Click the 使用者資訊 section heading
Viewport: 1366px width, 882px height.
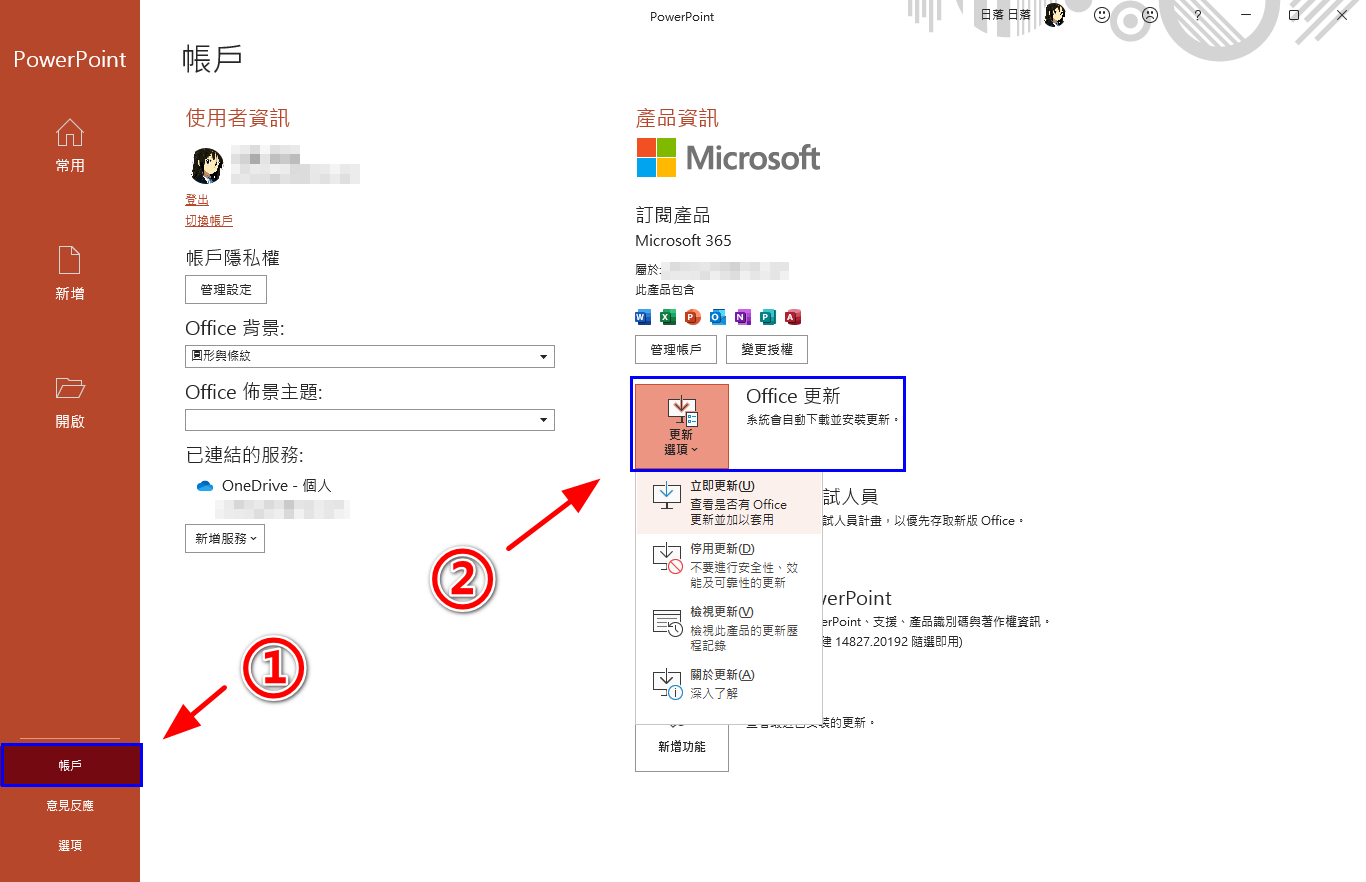[238, 119]
